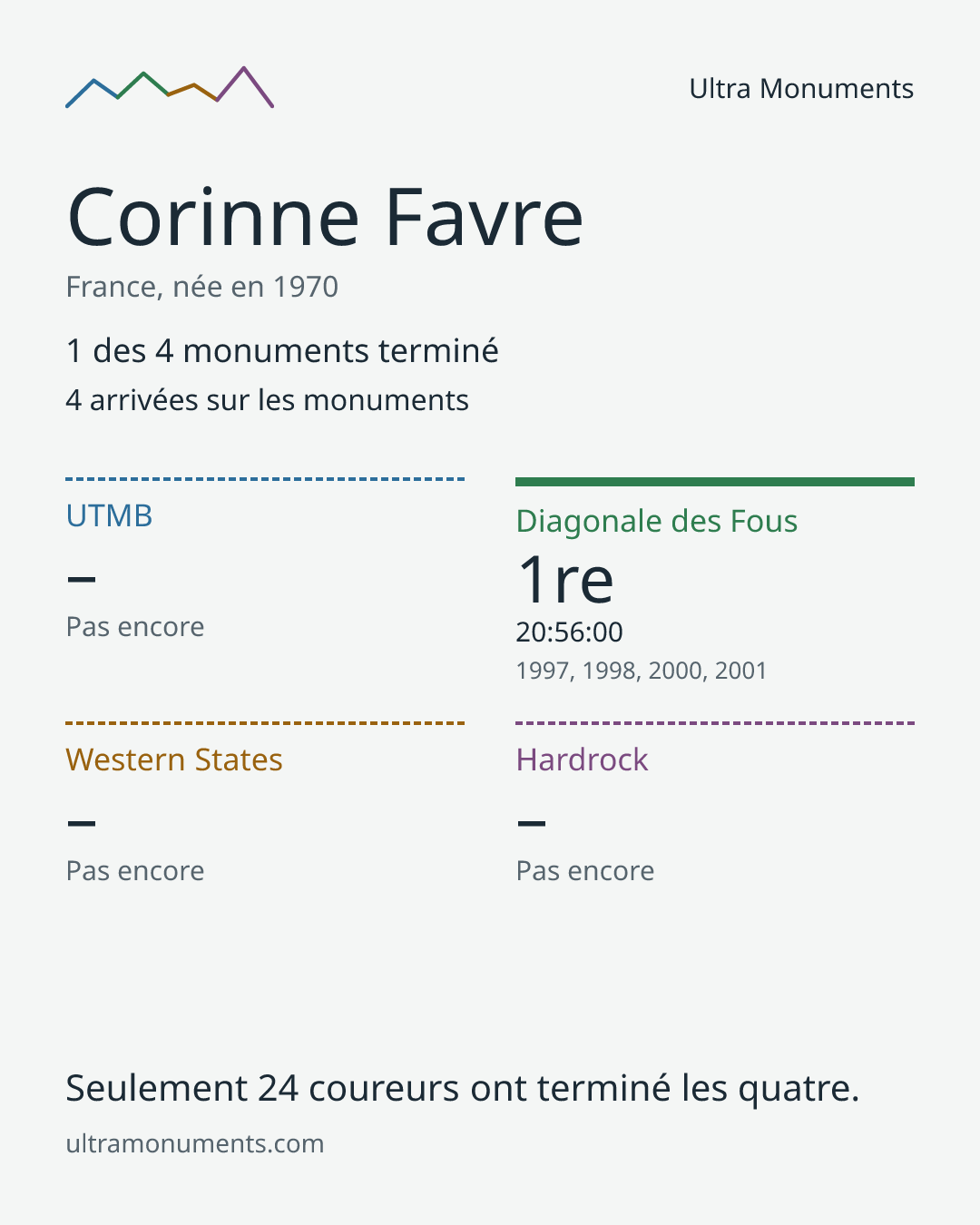Click the multicolor mountain ridge logo
980x1225 pixels.
coord(170,87)
